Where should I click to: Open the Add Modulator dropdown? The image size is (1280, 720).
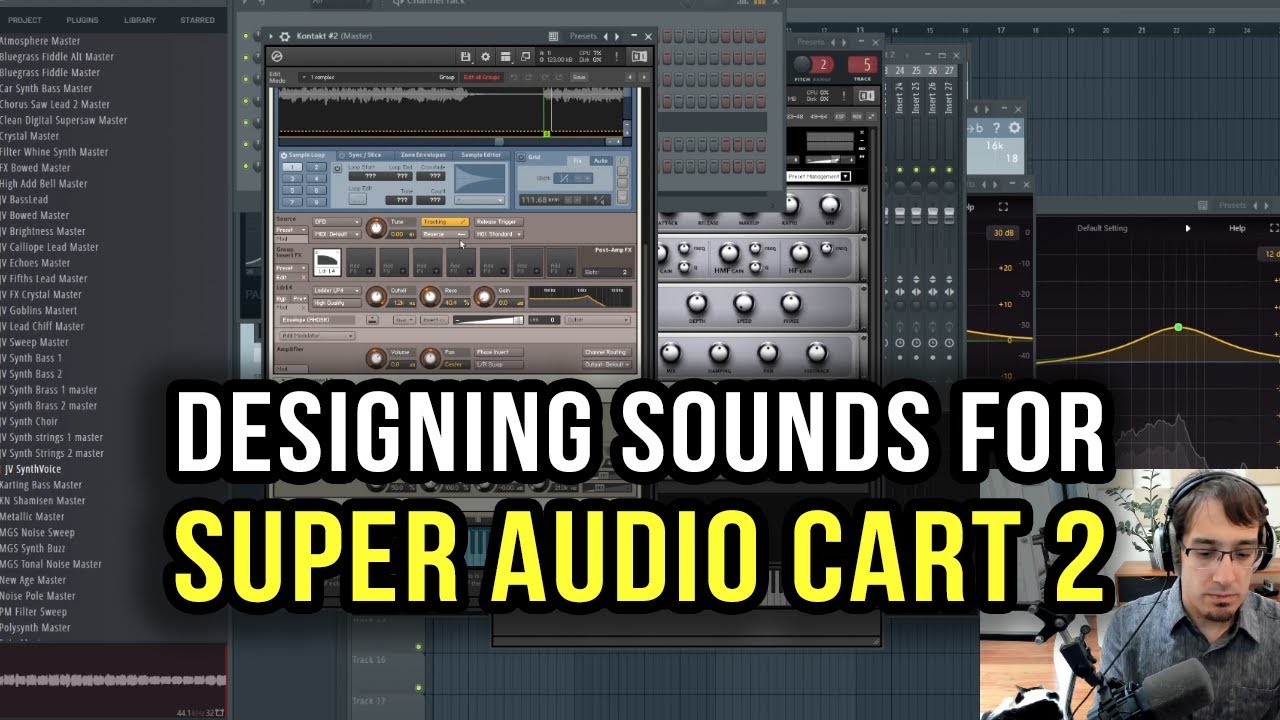click(x=317, y=336)
